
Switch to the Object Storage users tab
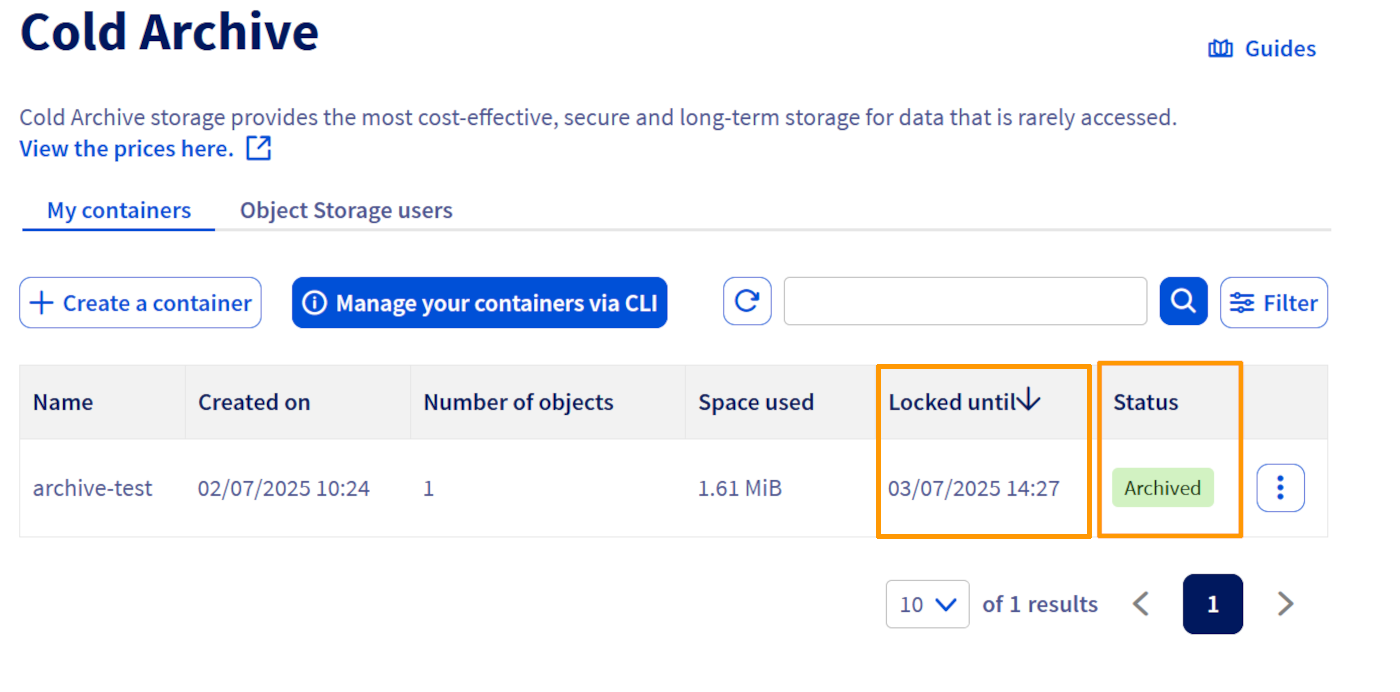coord(346,210)
